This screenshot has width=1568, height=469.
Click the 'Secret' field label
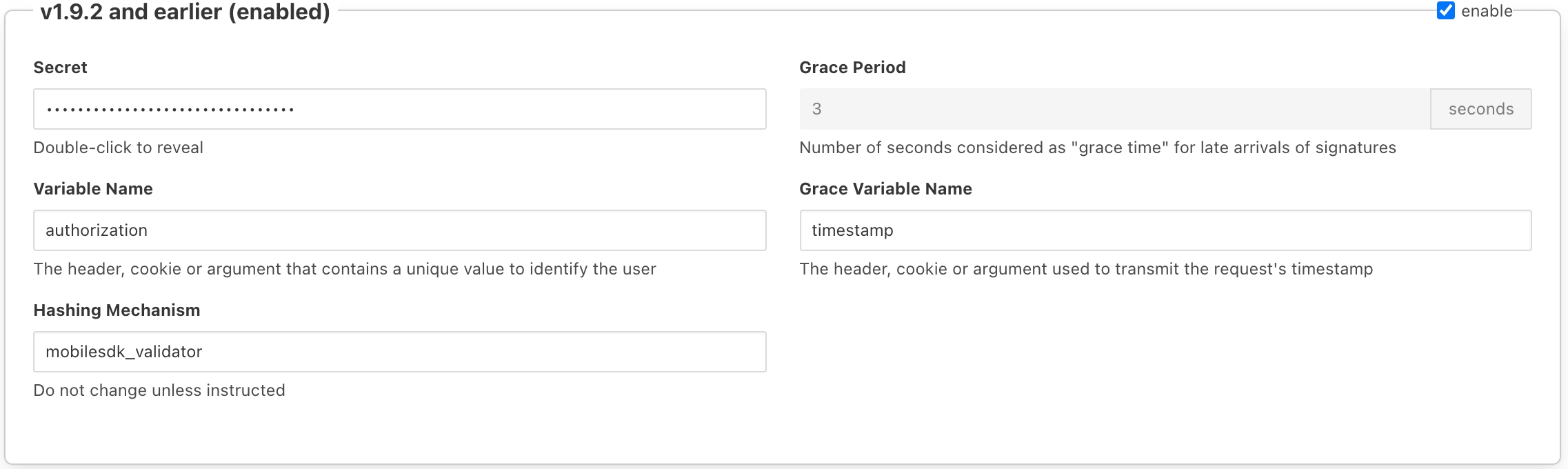tap(60, 68)
